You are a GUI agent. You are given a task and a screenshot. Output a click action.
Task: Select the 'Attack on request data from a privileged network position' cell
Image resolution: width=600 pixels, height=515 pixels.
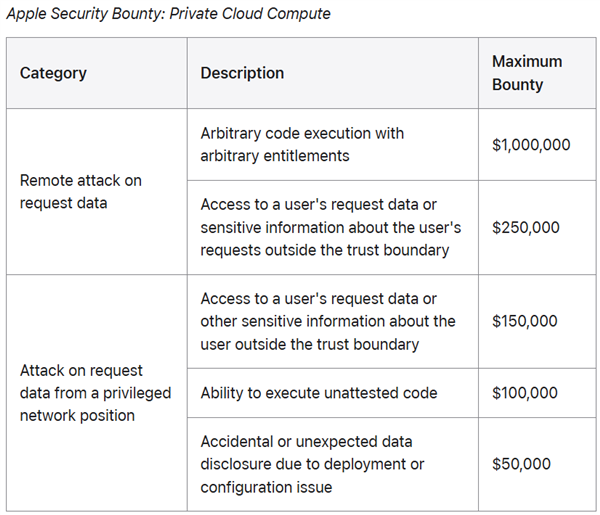(96, 393)
